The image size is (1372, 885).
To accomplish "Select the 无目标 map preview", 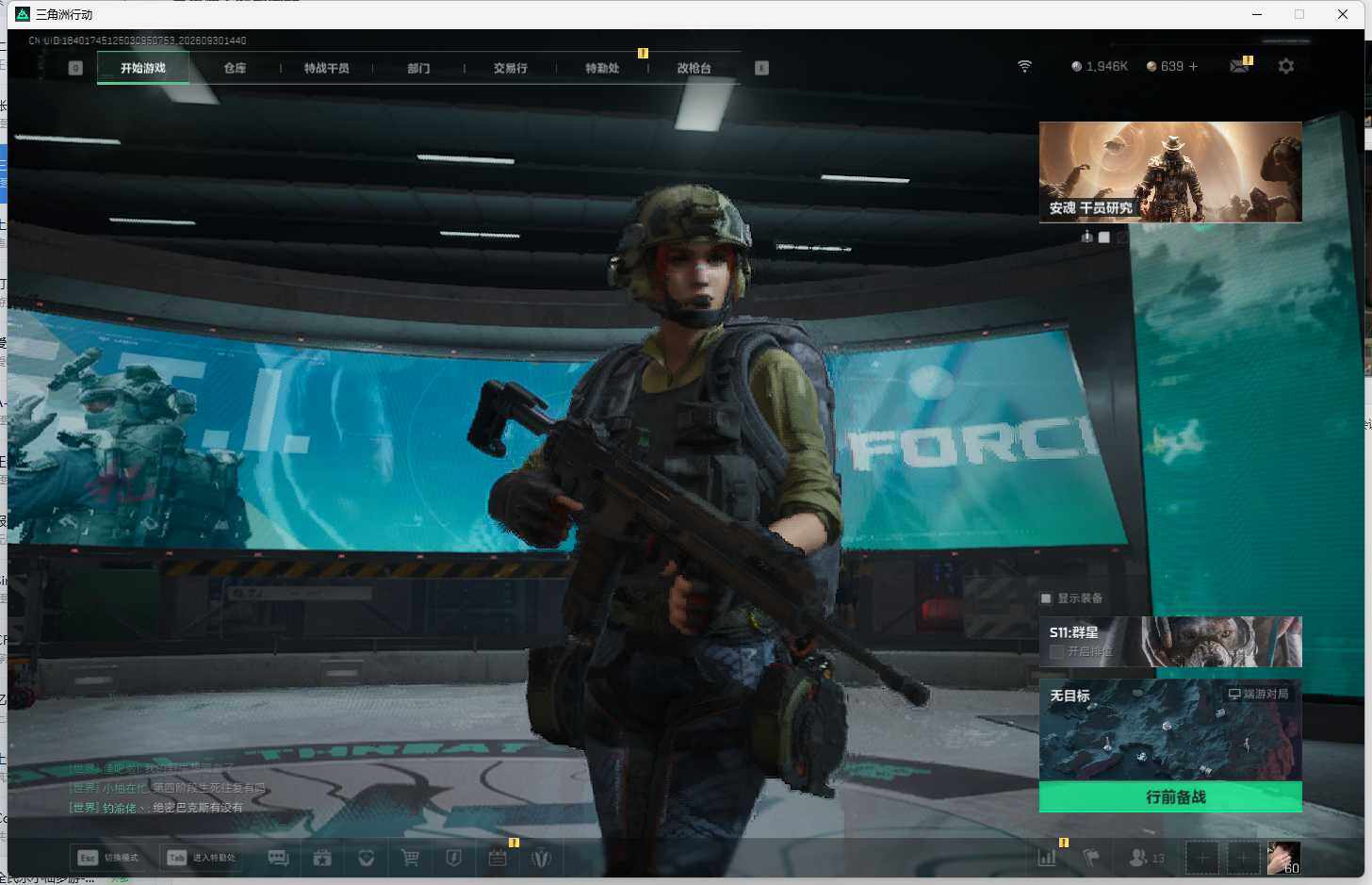I will pos(1170,731).
